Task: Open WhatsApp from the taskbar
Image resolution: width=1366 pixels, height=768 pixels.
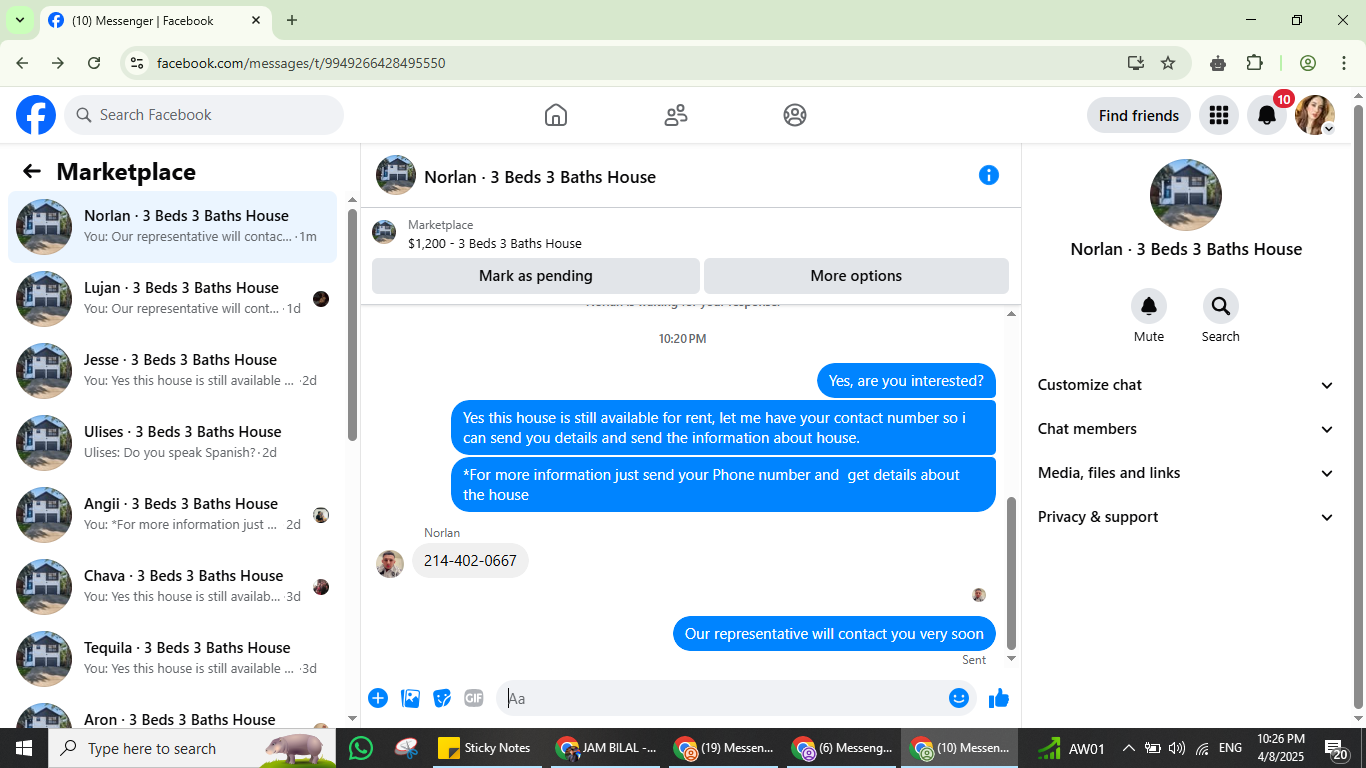Action: (x=360, y=748)
